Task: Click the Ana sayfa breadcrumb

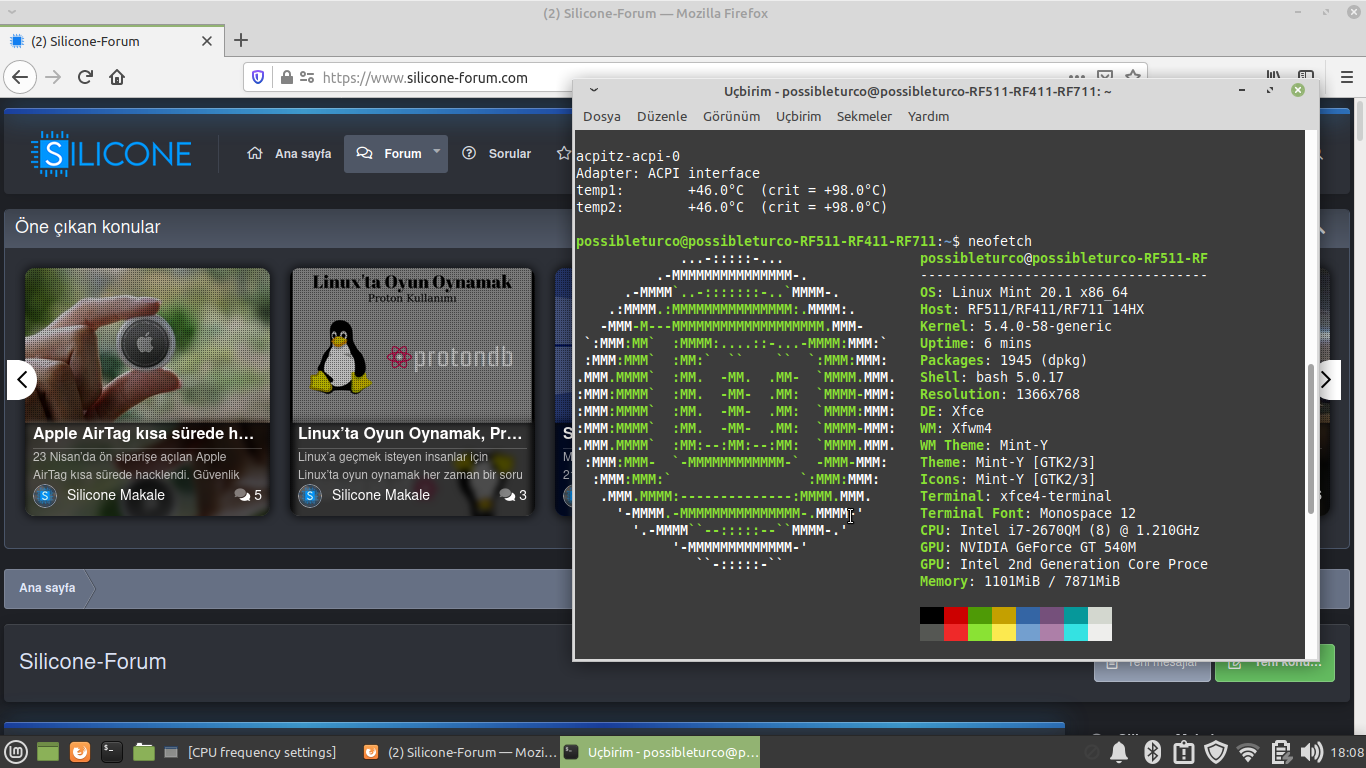Action: [47, 588]
